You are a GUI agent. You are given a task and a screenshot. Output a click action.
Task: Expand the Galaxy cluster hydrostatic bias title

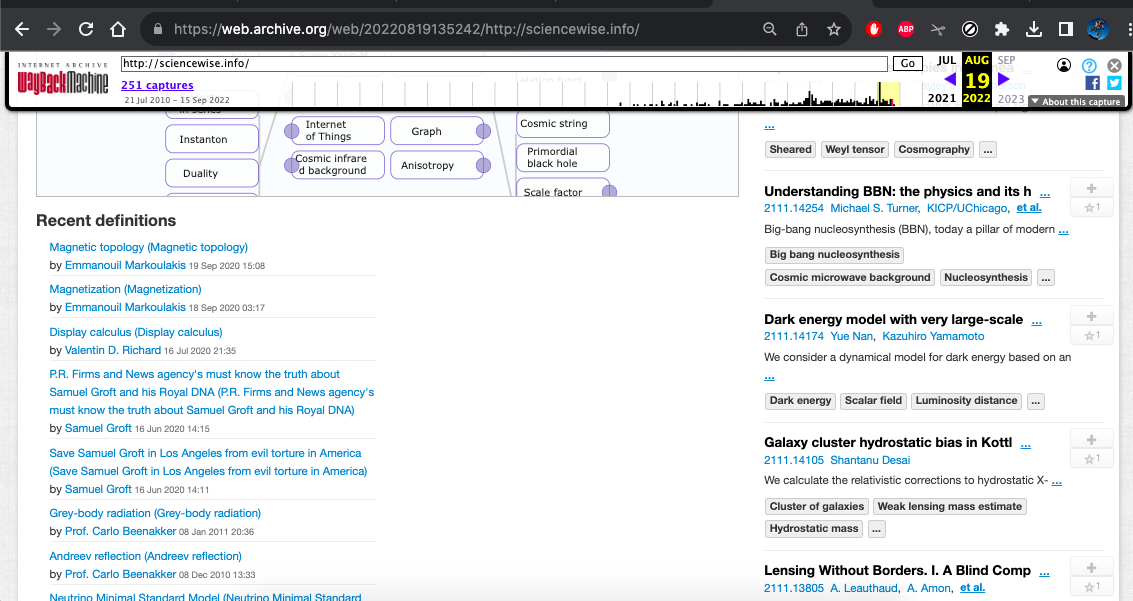coord(1025,443)
